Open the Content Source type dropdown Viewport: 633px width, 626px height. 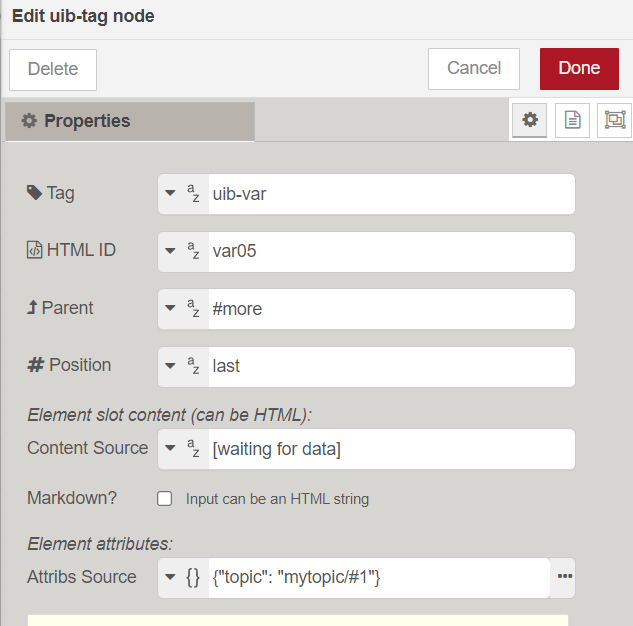(170, 449)
